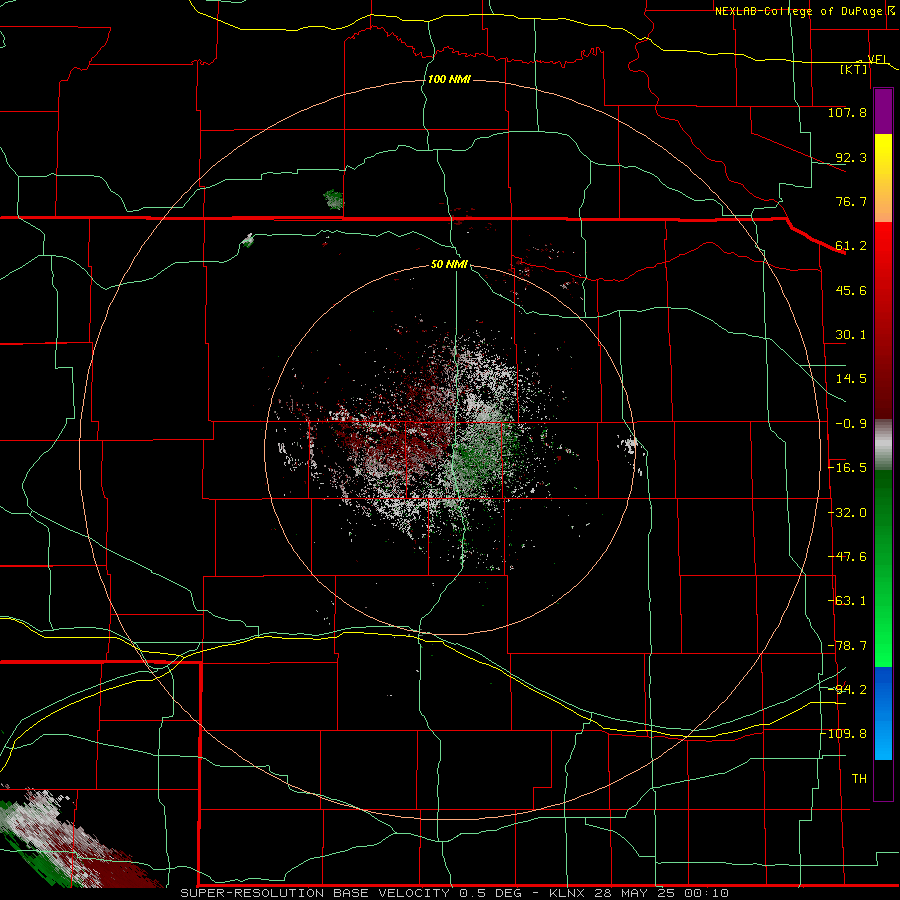Click the -47.6 velocity scale value
The width and height of the screenshot is (900, 900).
click(x=848, y=557)
